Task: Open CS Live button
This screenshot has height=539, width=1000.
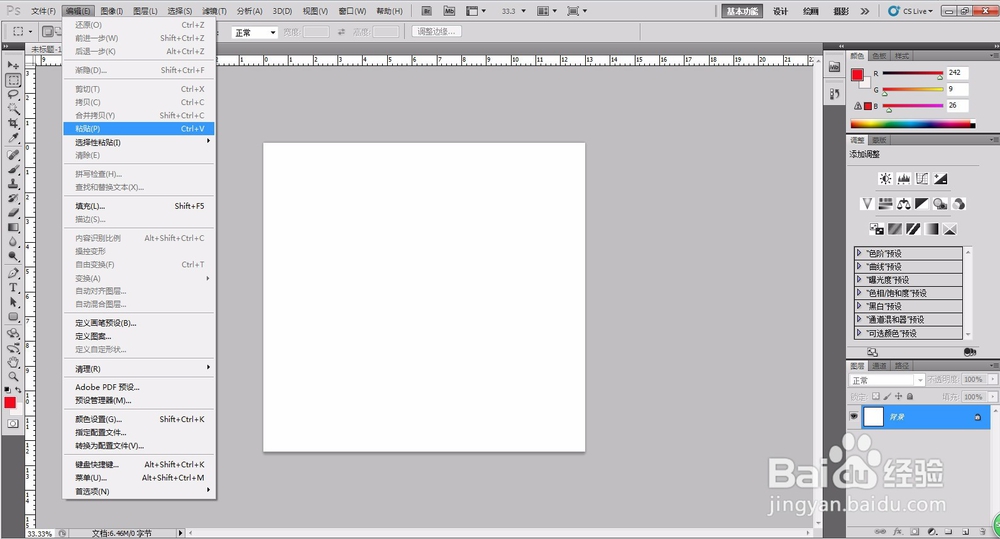Action: [x=911, y=11]
